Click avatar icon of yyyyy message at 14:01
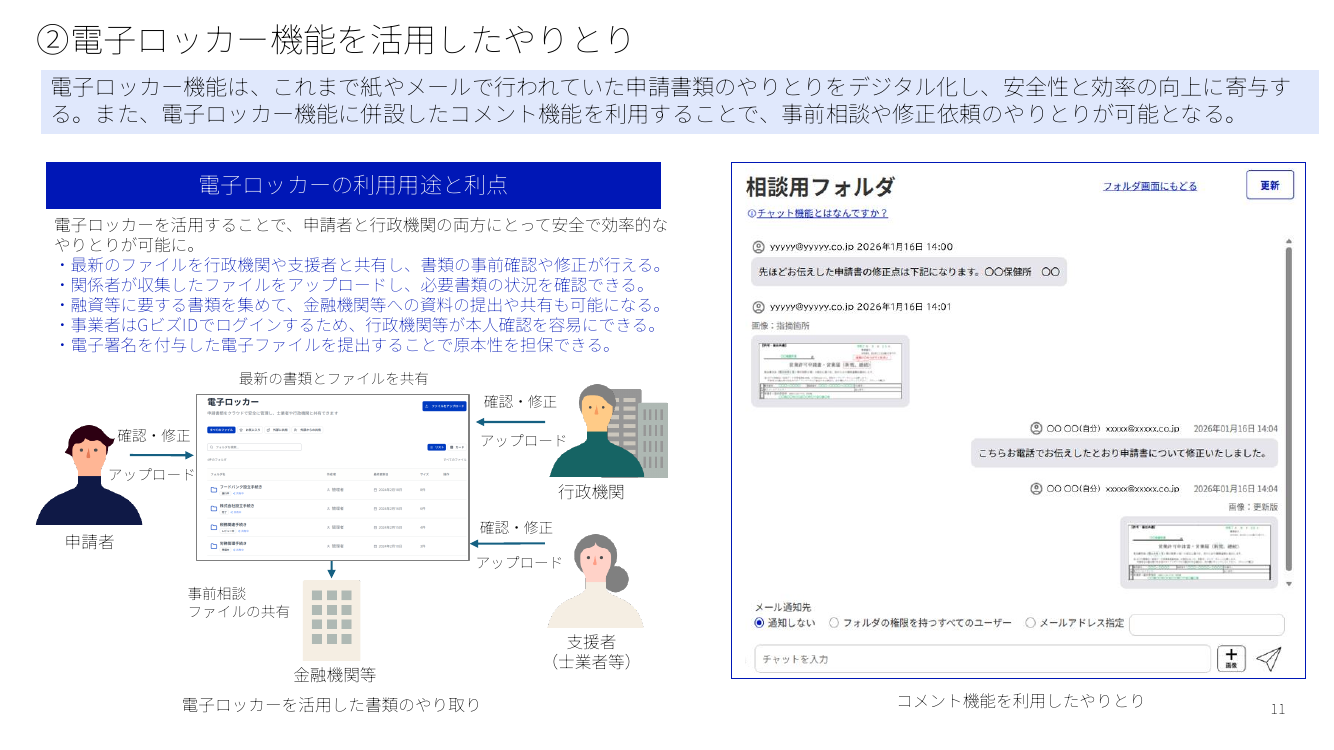The height and width of the screenshot is (750, 1334). pos(758,306)
